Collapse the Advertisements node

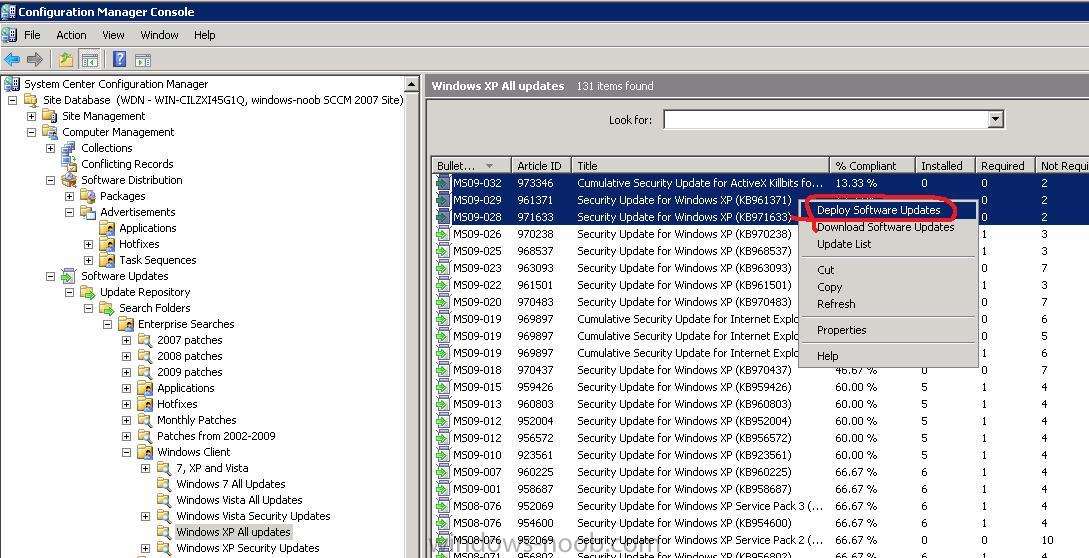[x=69, y=212]
